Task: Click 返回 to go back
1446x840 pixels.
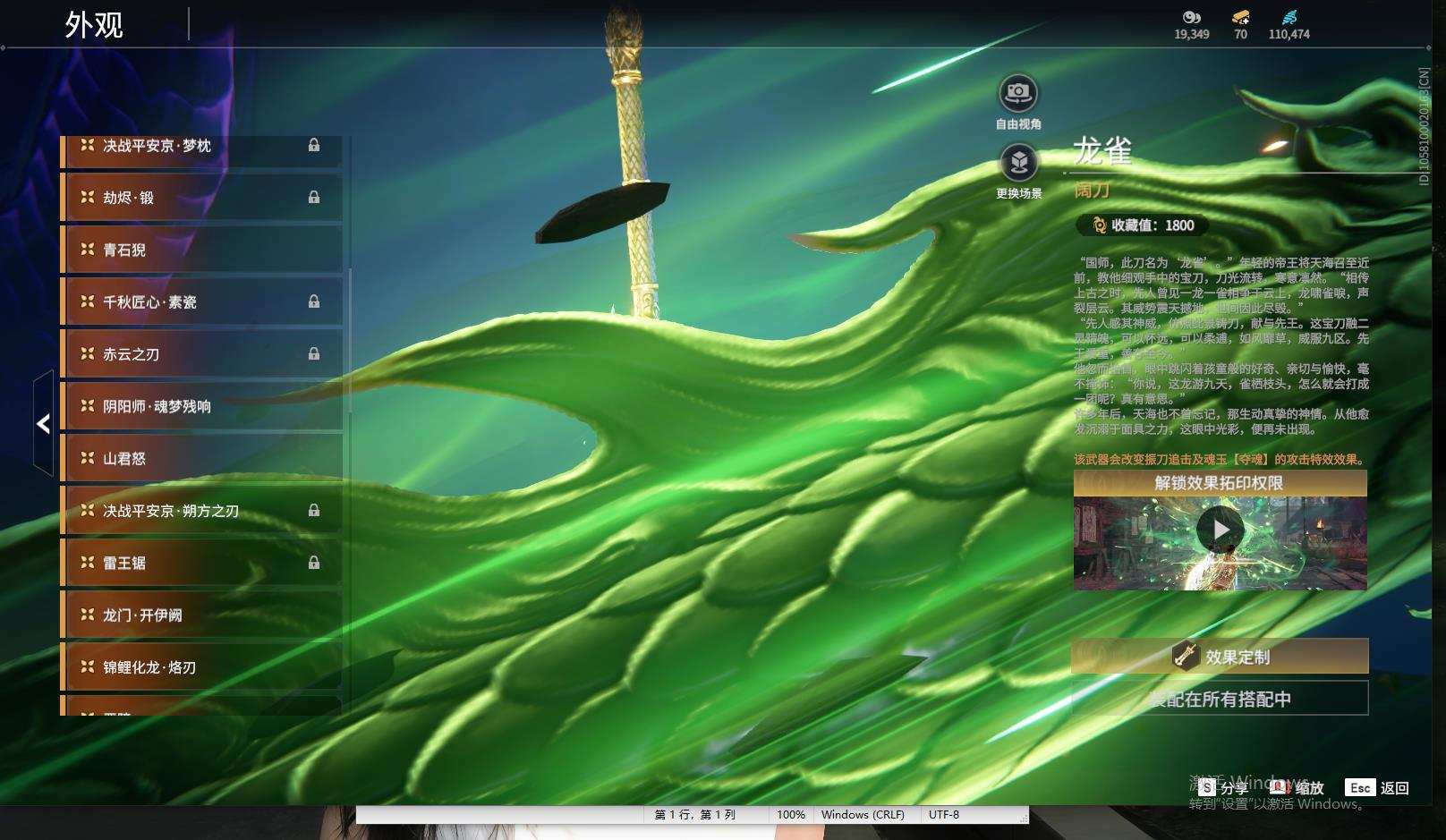Action: coord(1395,788)
